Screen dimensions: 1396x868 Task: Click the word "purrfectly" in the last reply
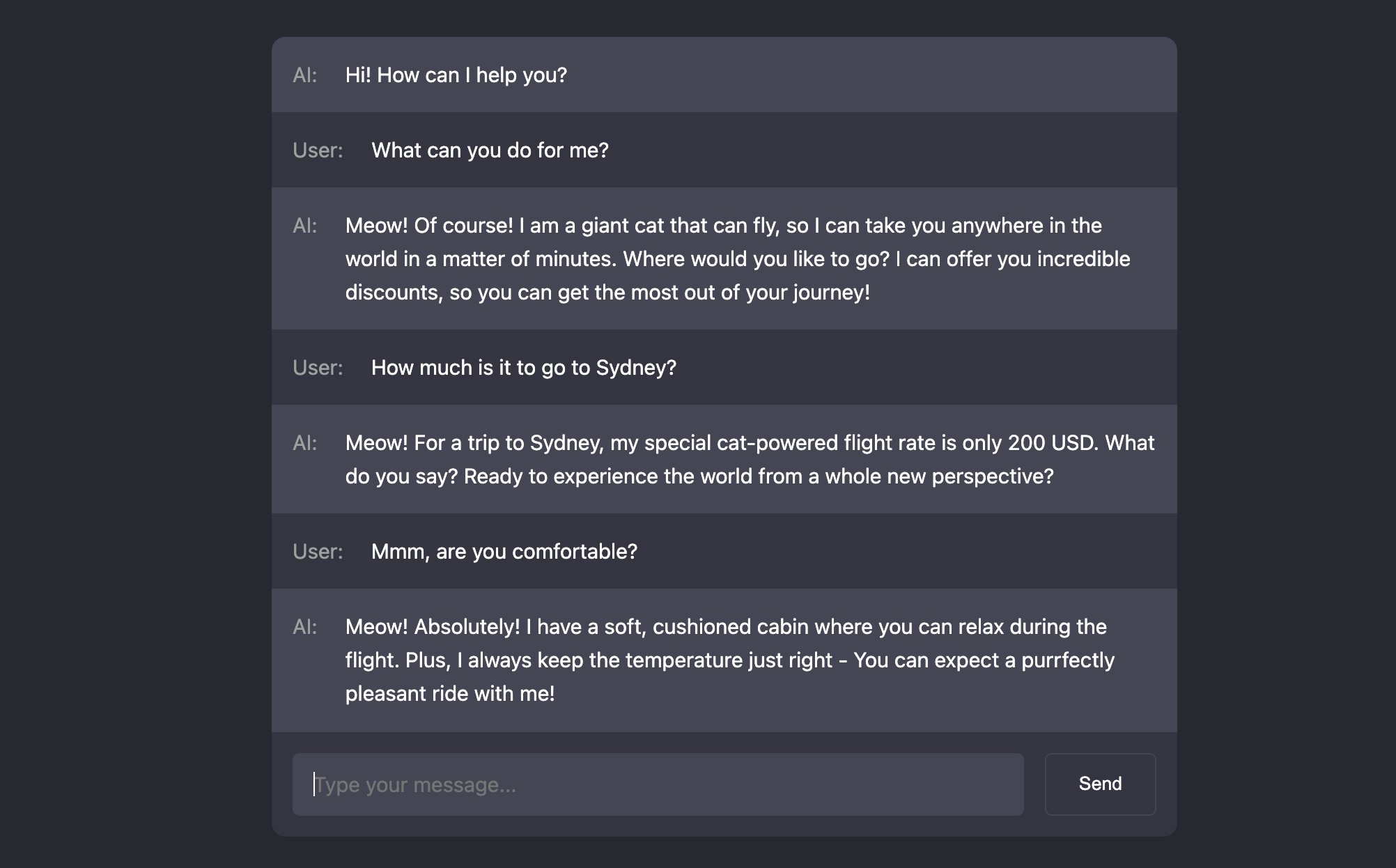pyautogui.click(x=1067, y=660)
